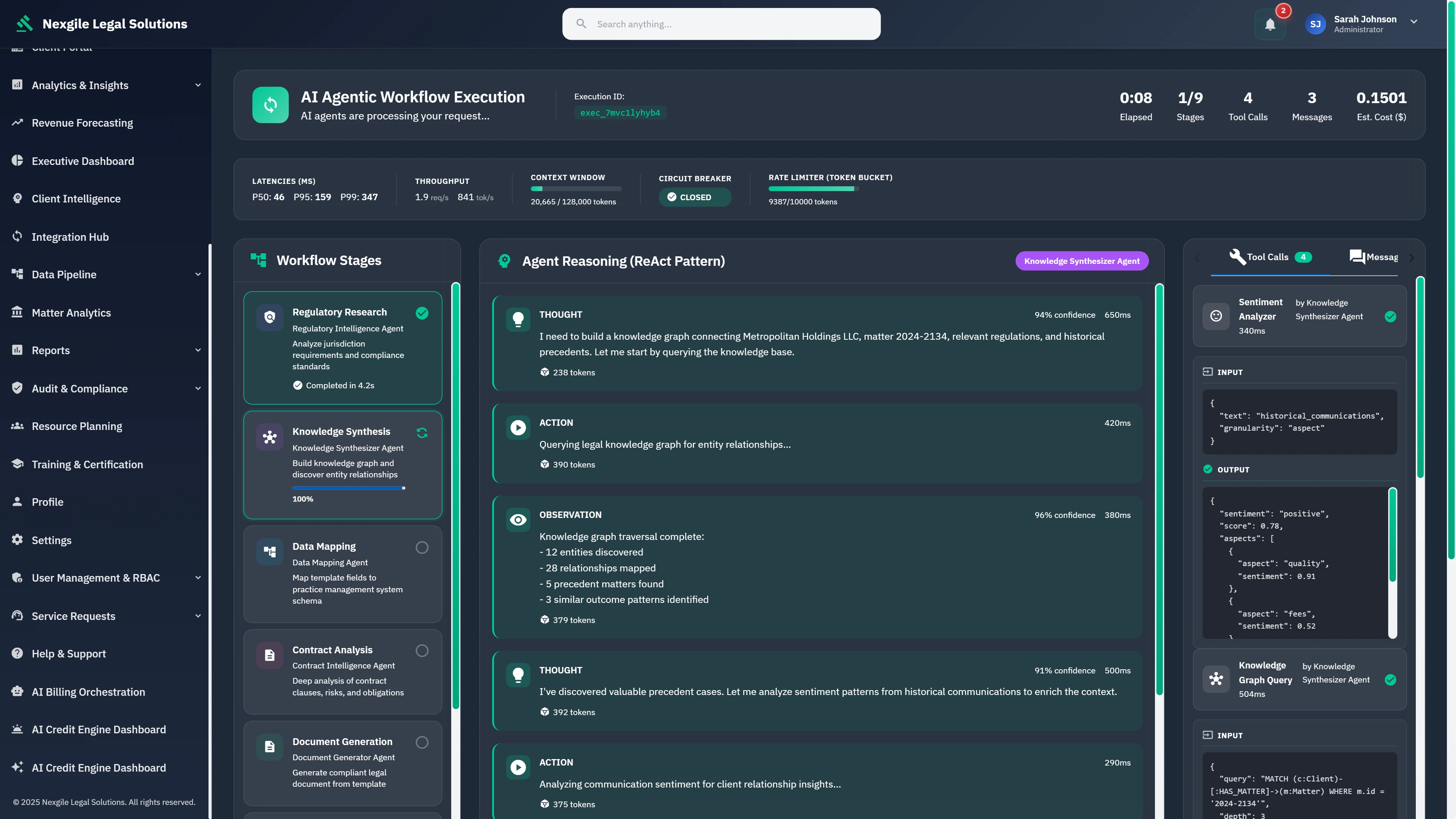Toggle the Circuit Breaker CLOSED status

[695, 197]
